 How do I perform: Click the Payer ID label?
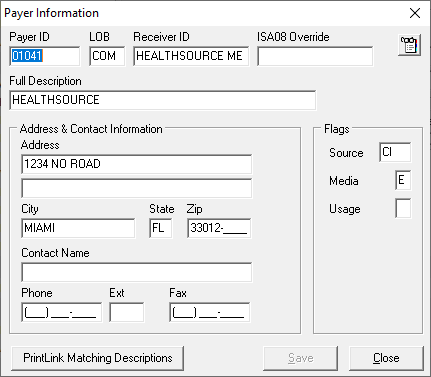tap(29, 37)
